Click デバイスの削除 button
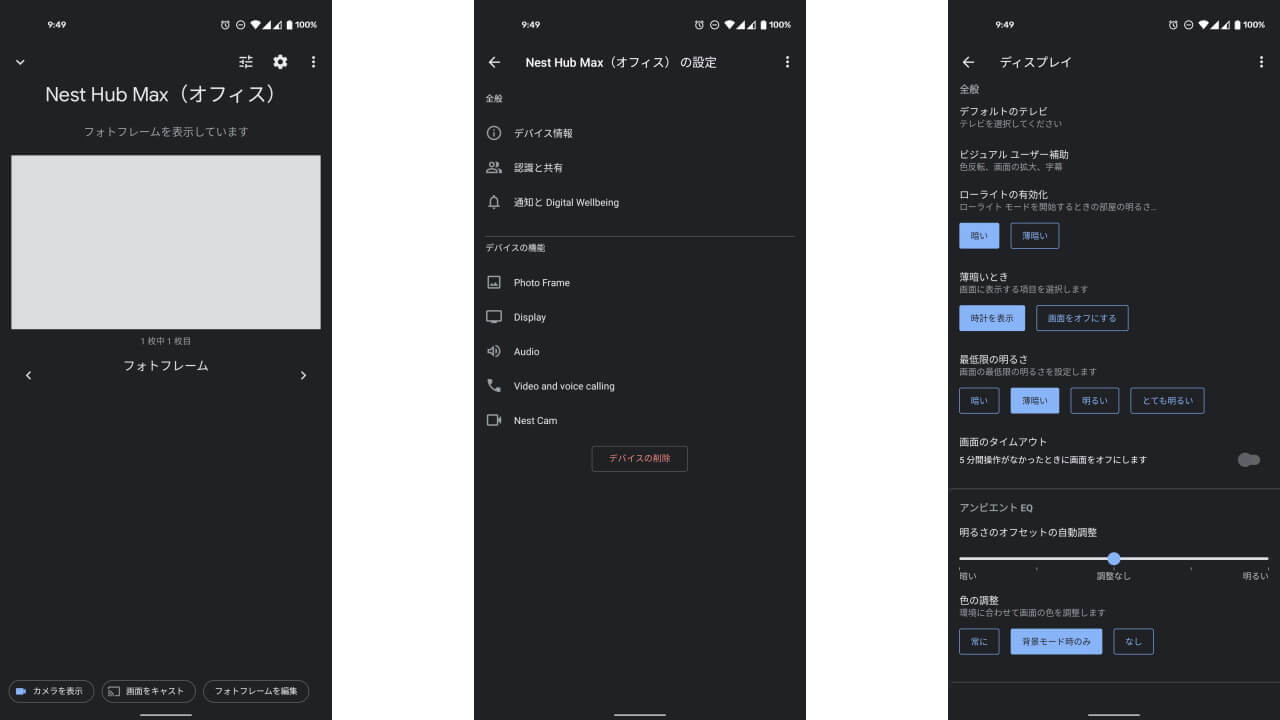The width and height of the screenshot is (1280, 720). pyautogui.click(x=639, y=458)
